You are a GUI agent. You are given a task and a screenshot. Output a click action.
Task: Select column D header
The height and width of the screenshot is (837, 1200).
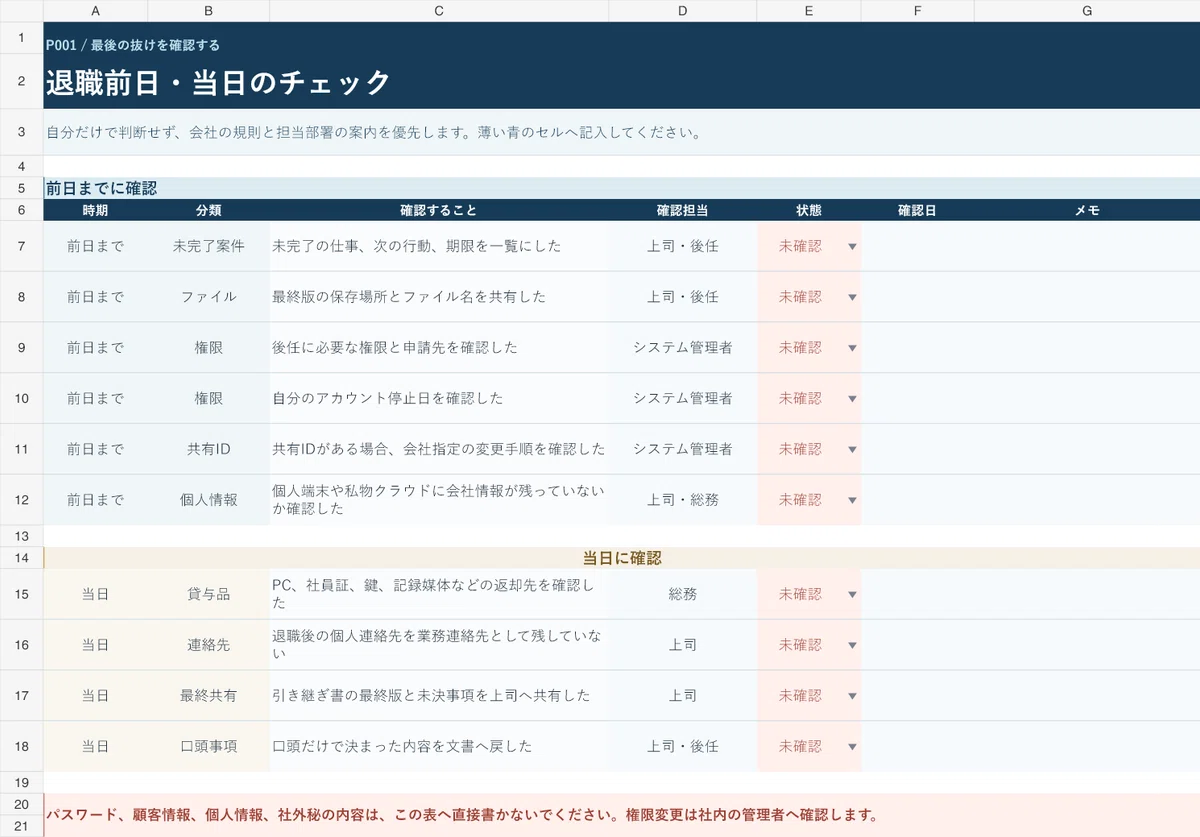point(683,11)
